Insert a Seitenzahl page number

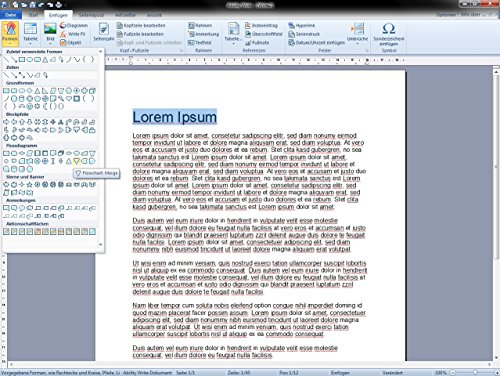[104, 33]
